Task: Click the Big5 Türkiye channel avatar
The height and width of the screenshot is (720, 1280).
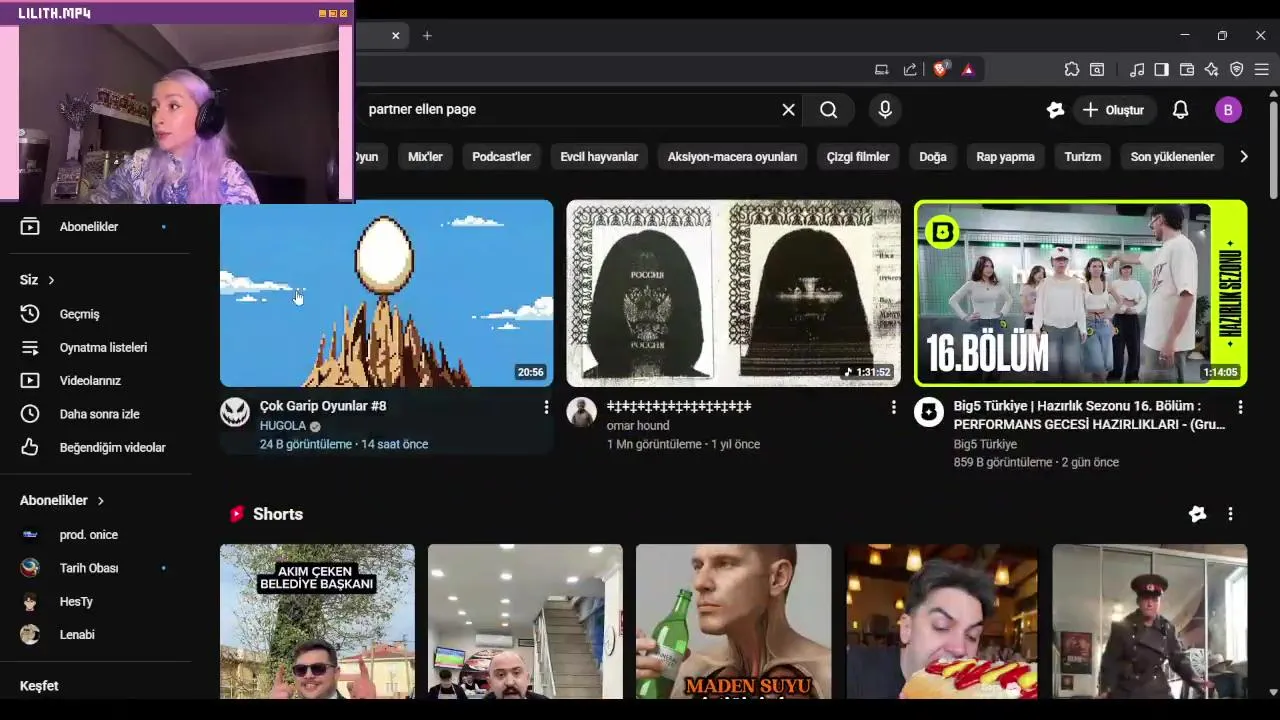Action: pyautogui.click(x=929, y=412)
